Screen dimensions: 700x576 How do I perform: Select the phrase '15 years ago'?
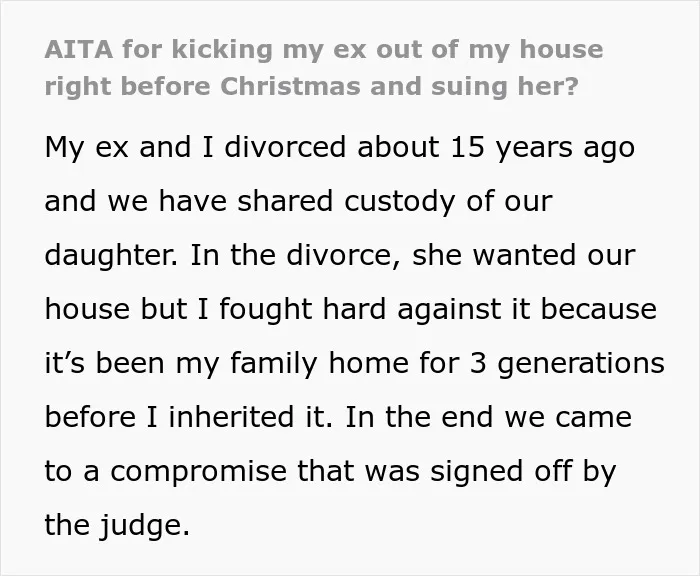(x=542, y=148)
